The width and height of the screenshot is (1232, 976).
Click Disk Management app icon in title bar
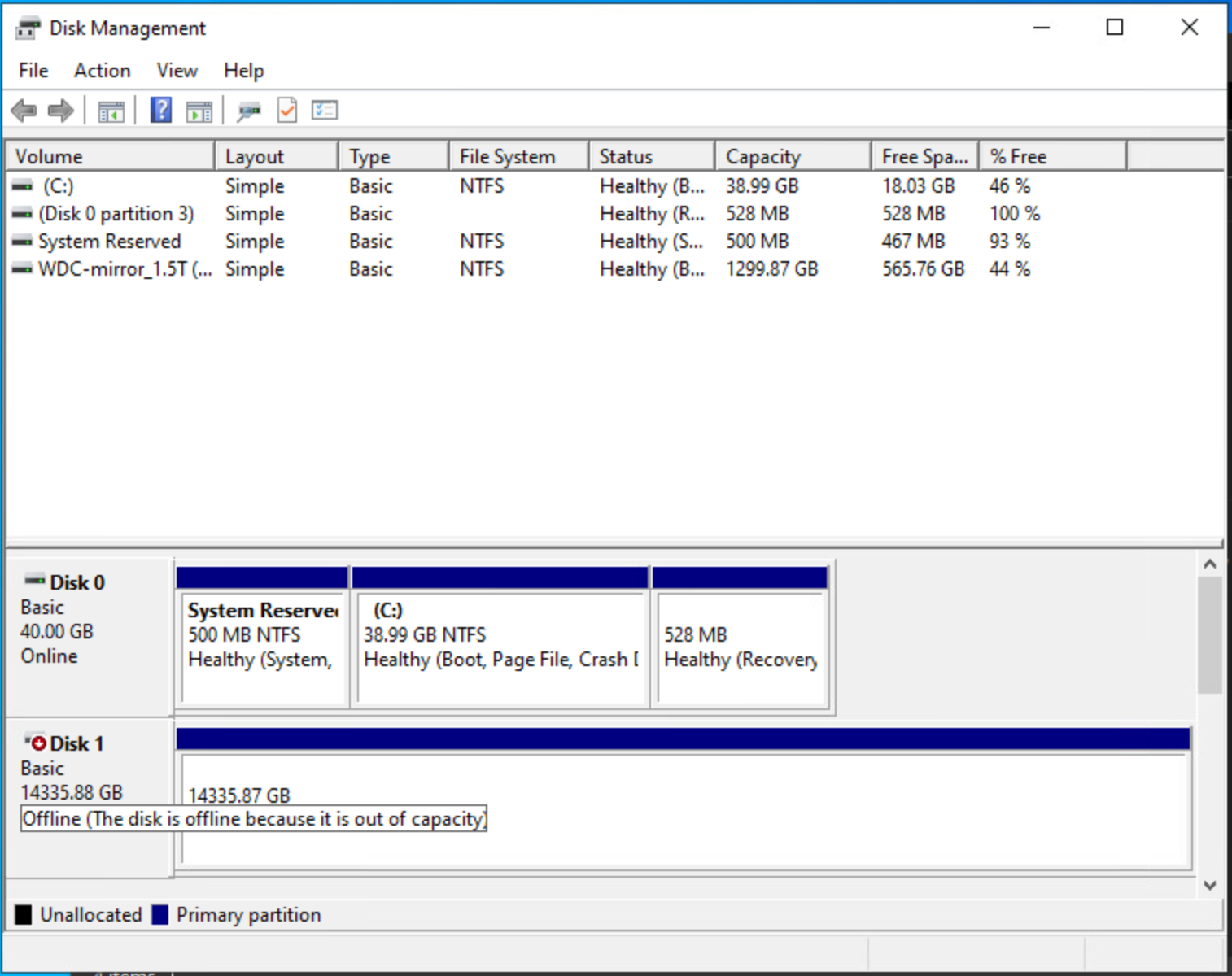(28, 28)
